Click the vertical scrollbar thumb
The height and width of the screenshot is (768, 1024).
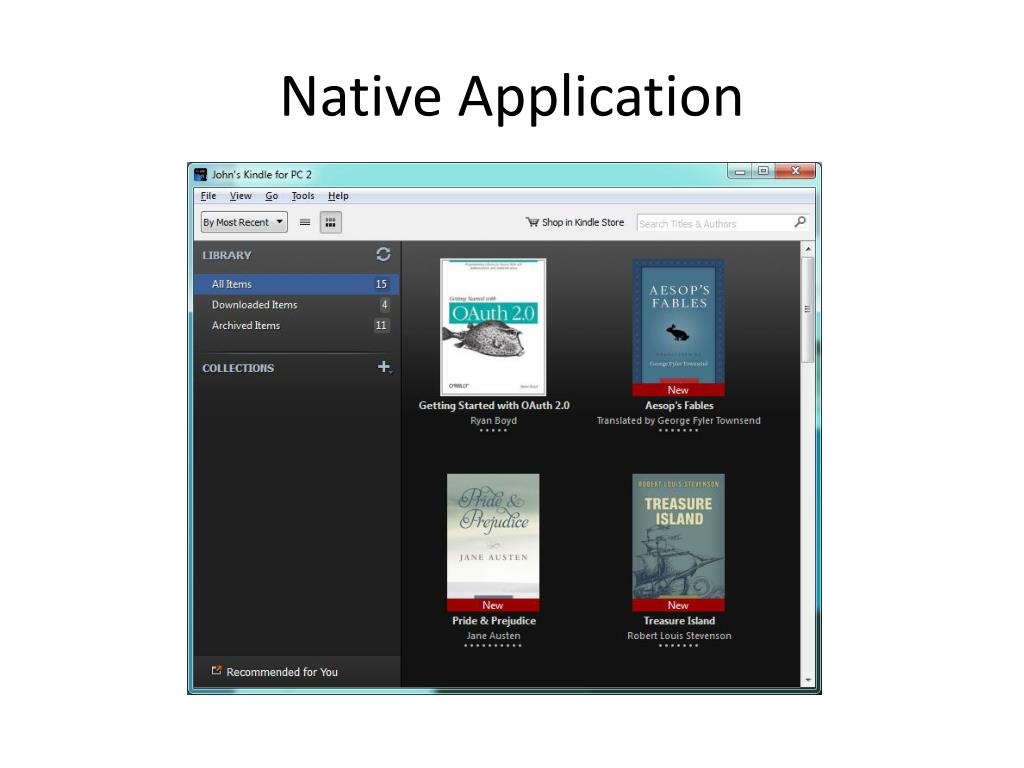pos(808,309)
